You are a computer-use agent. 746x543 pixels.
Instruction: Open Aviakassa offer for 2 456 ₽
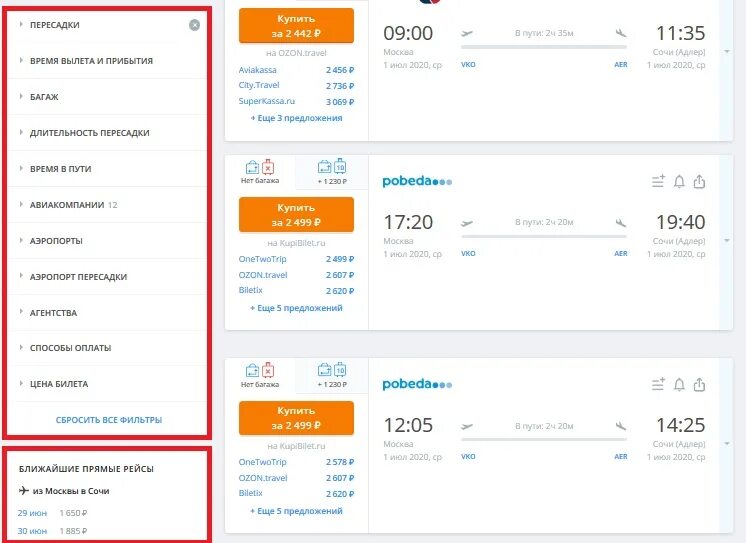pyautogui.click(x=296, y=70)
